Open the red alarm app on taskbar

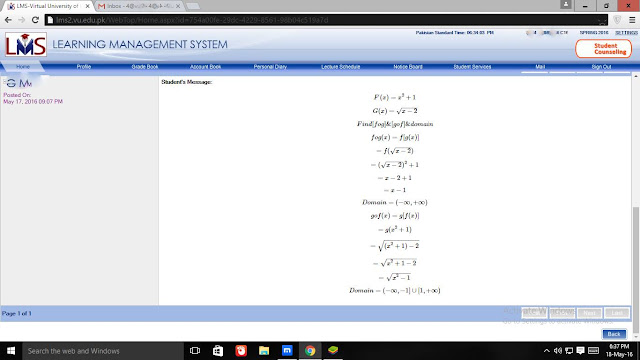coord(241,351)
